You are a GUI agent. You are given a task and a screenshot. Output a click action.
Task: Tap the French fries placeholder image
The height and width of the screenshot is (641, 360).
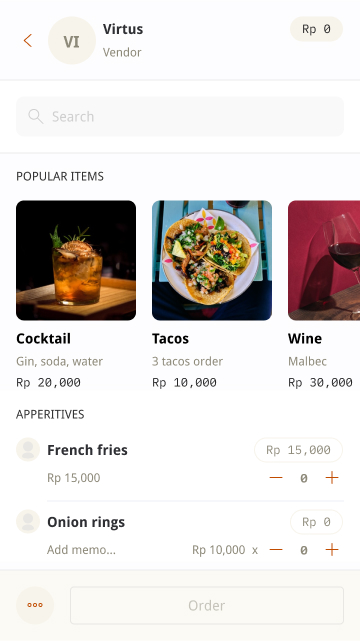28,450
